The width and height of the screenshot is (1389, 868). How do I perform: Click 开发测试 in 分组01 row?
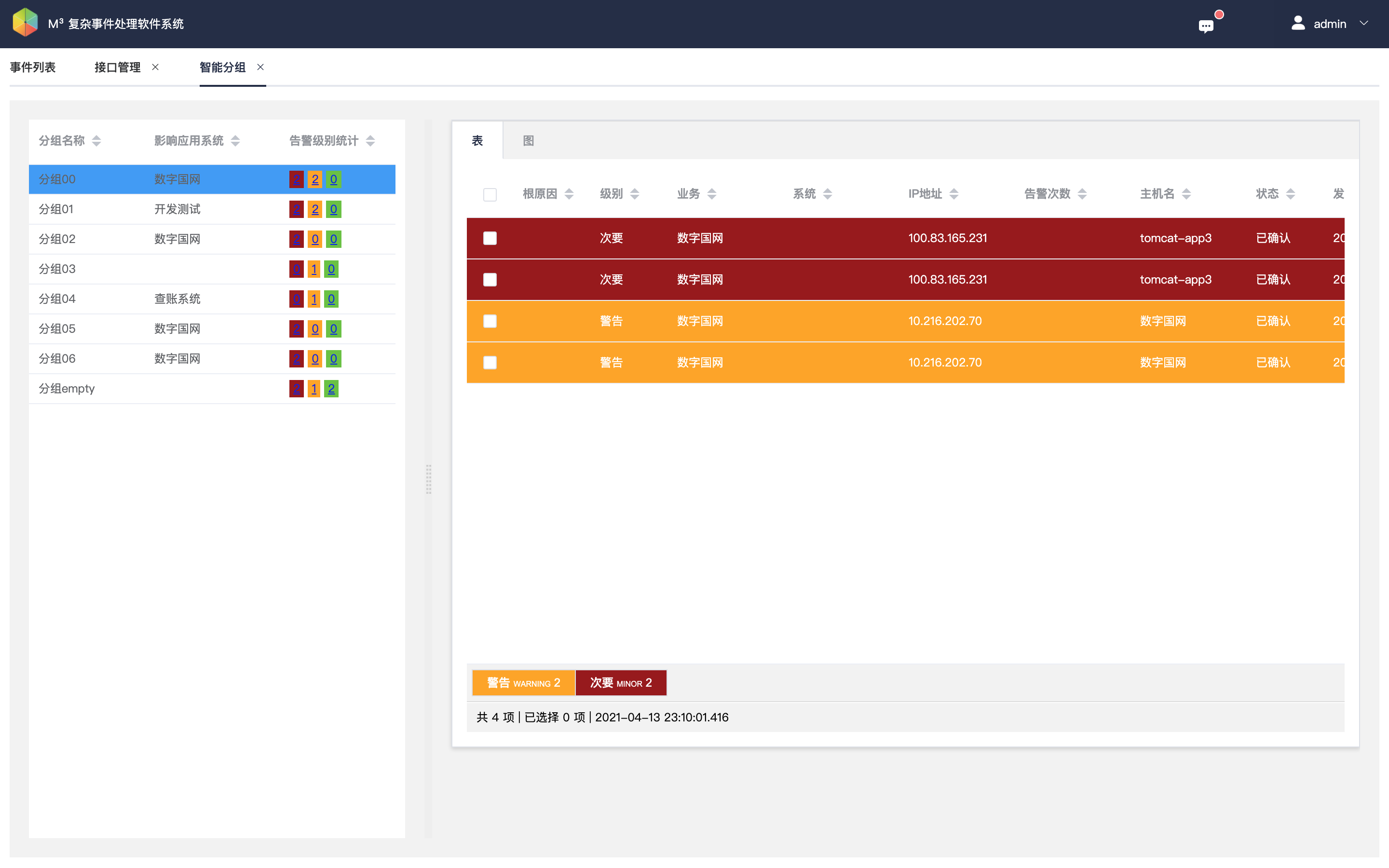177,209
